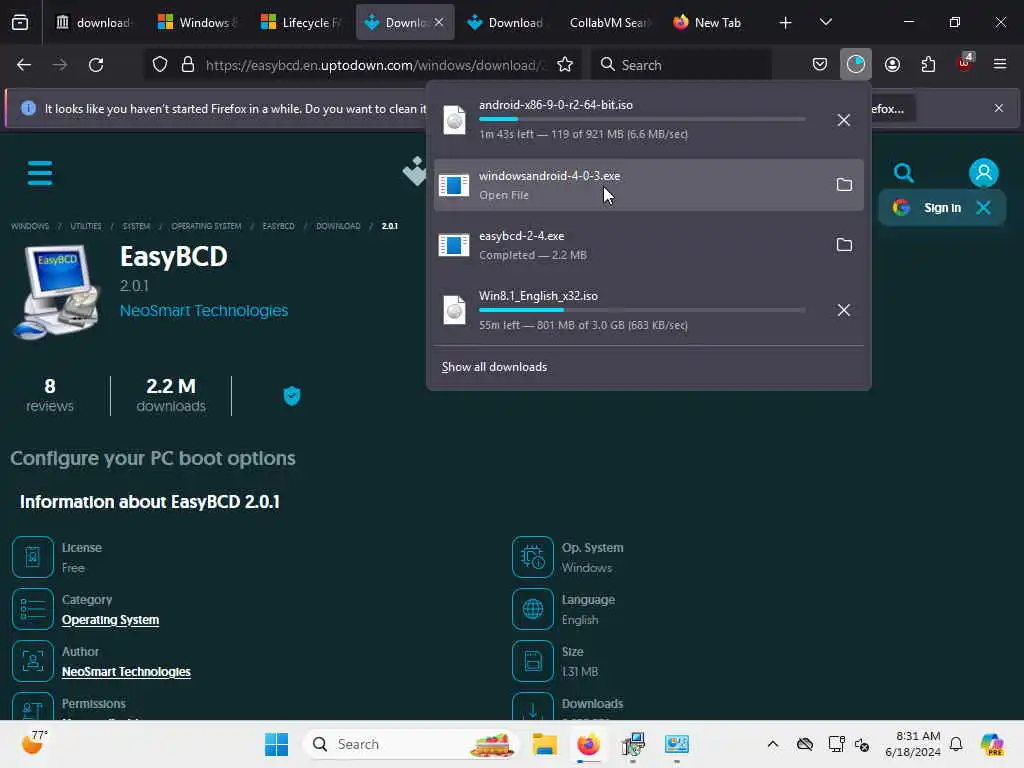
Task: Switch to the Lifecycle FAQ tab
Action: coord(301,23)
